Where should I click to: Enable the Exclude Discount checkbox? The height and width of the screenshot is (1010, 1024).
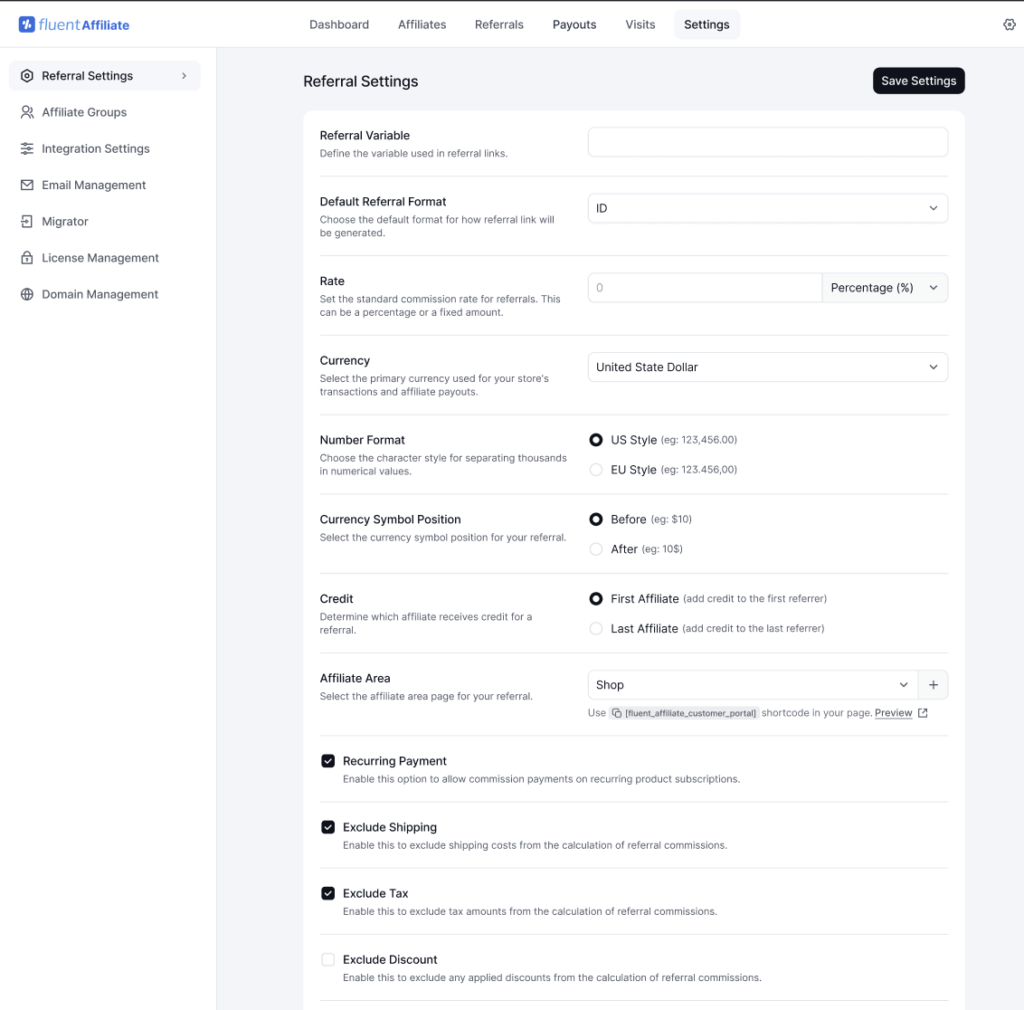328,960
